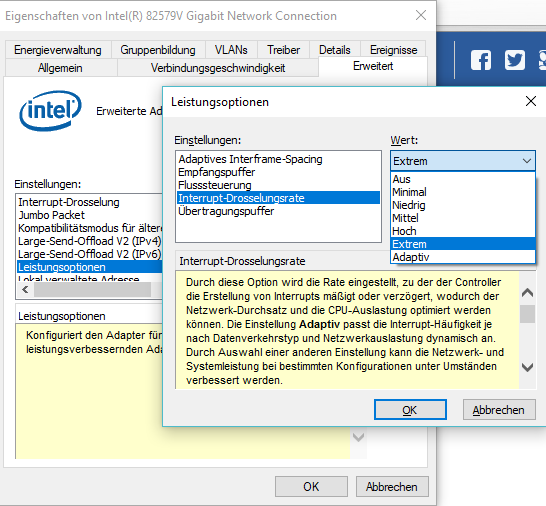The width and height of the screenshot is (546, 506).
Task: Select Kompatibilitätsmodus für ältere setting
Action: pyautogui.click(x=90, y=228)
